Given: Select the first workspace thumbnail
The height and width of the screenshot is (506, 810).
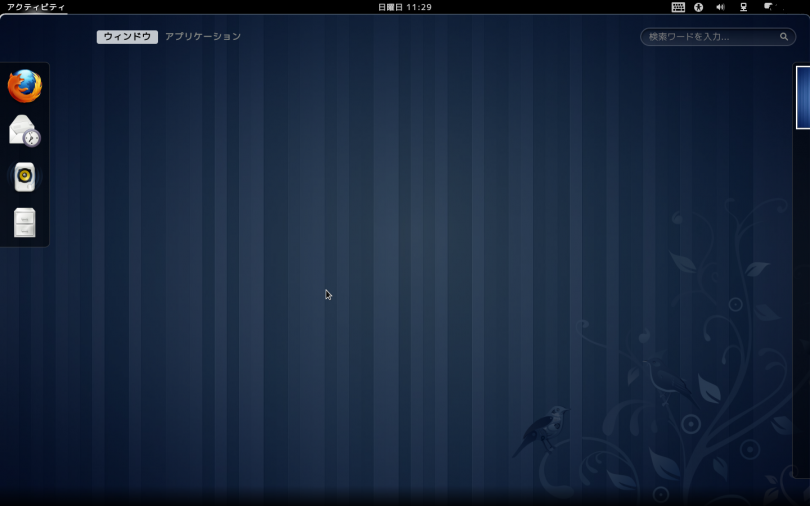Looking at the screenshot, I should pos(802,97).
